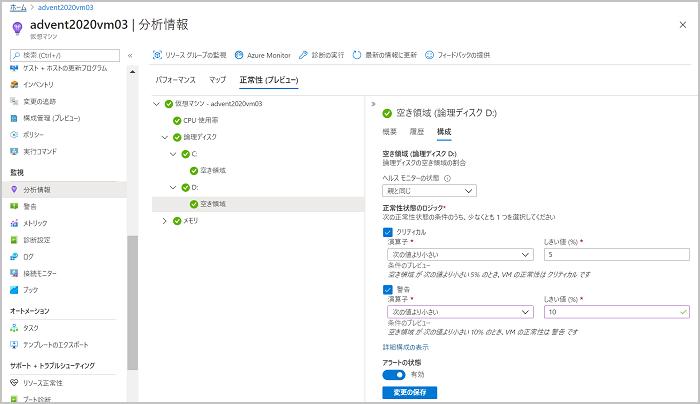Screen dimensions: 700x404
Task: Click the sidebar vertical scrollbar thumb
Action: [133, 303]
